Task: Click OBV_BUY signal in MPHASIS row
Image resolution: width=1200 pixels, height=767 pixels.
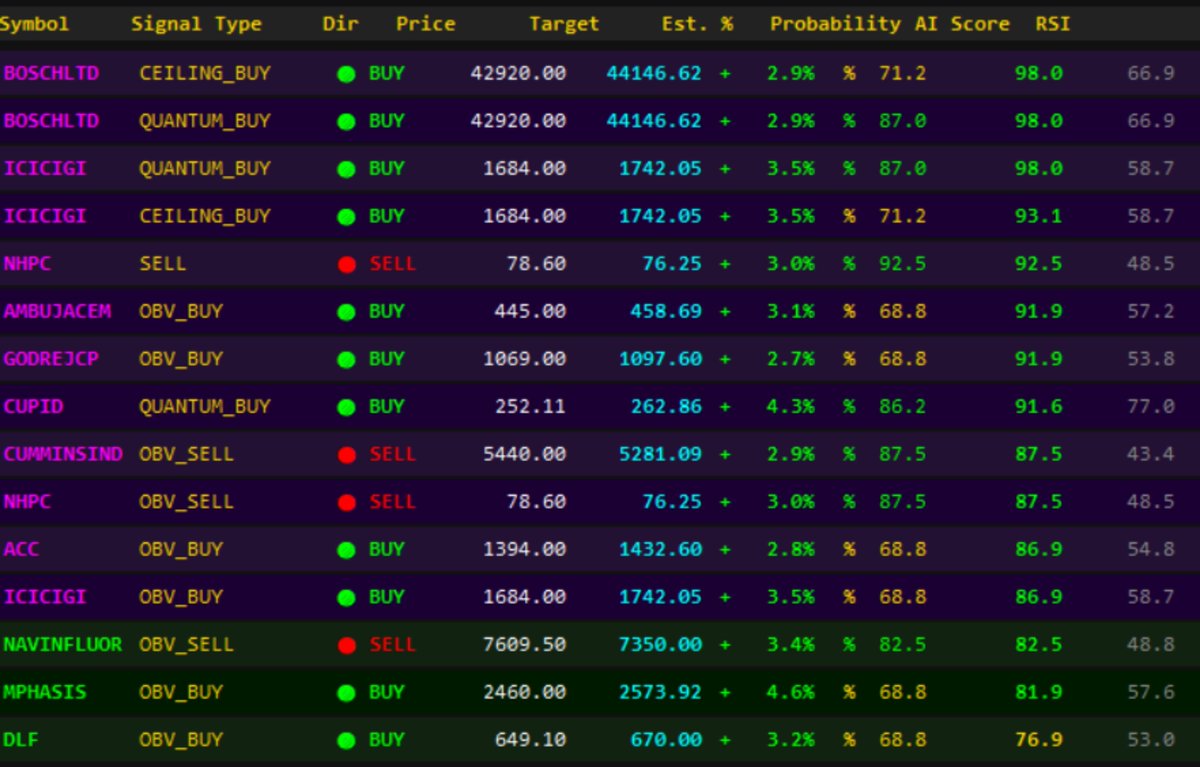Action: click(181, 692)
